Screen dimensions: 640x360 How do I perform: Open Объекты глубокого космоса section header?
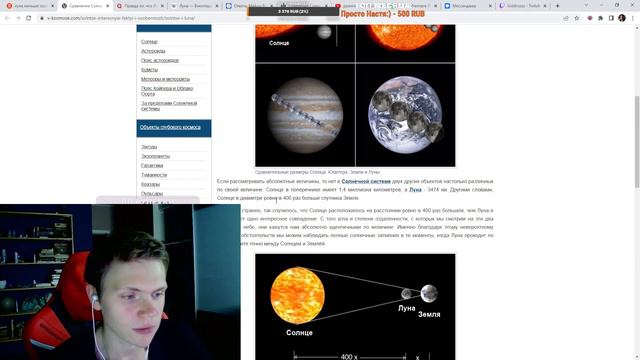[x=174, y=128]
